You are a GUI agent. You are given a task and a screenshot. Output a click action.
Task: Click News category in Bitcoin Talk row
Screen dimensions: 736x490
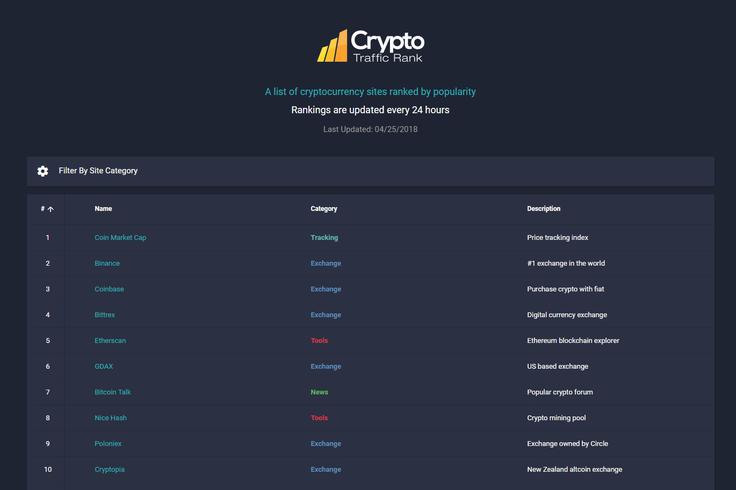coord(319,392)
